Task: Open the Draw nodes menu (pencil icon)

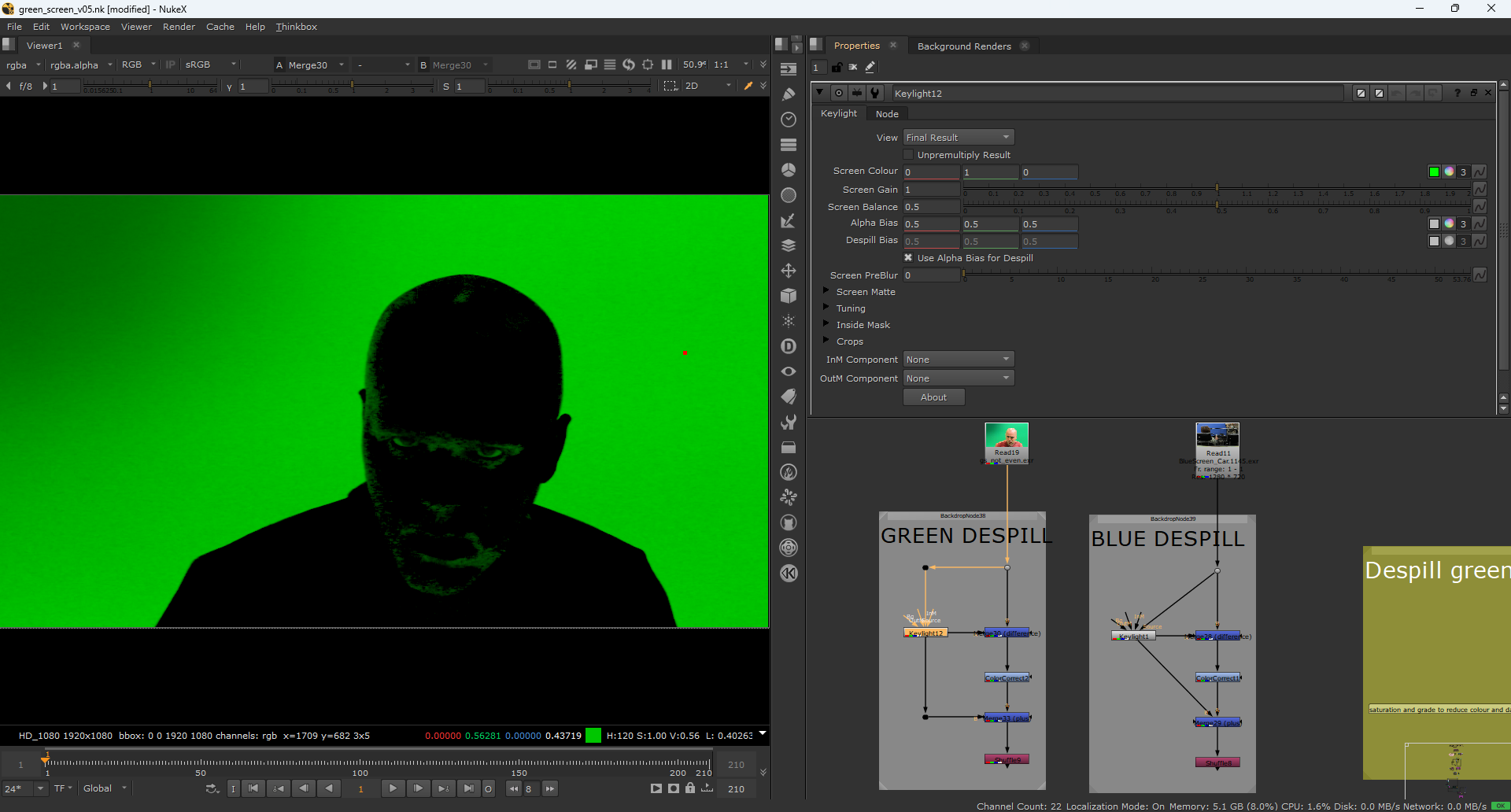Action: point(788,94)
